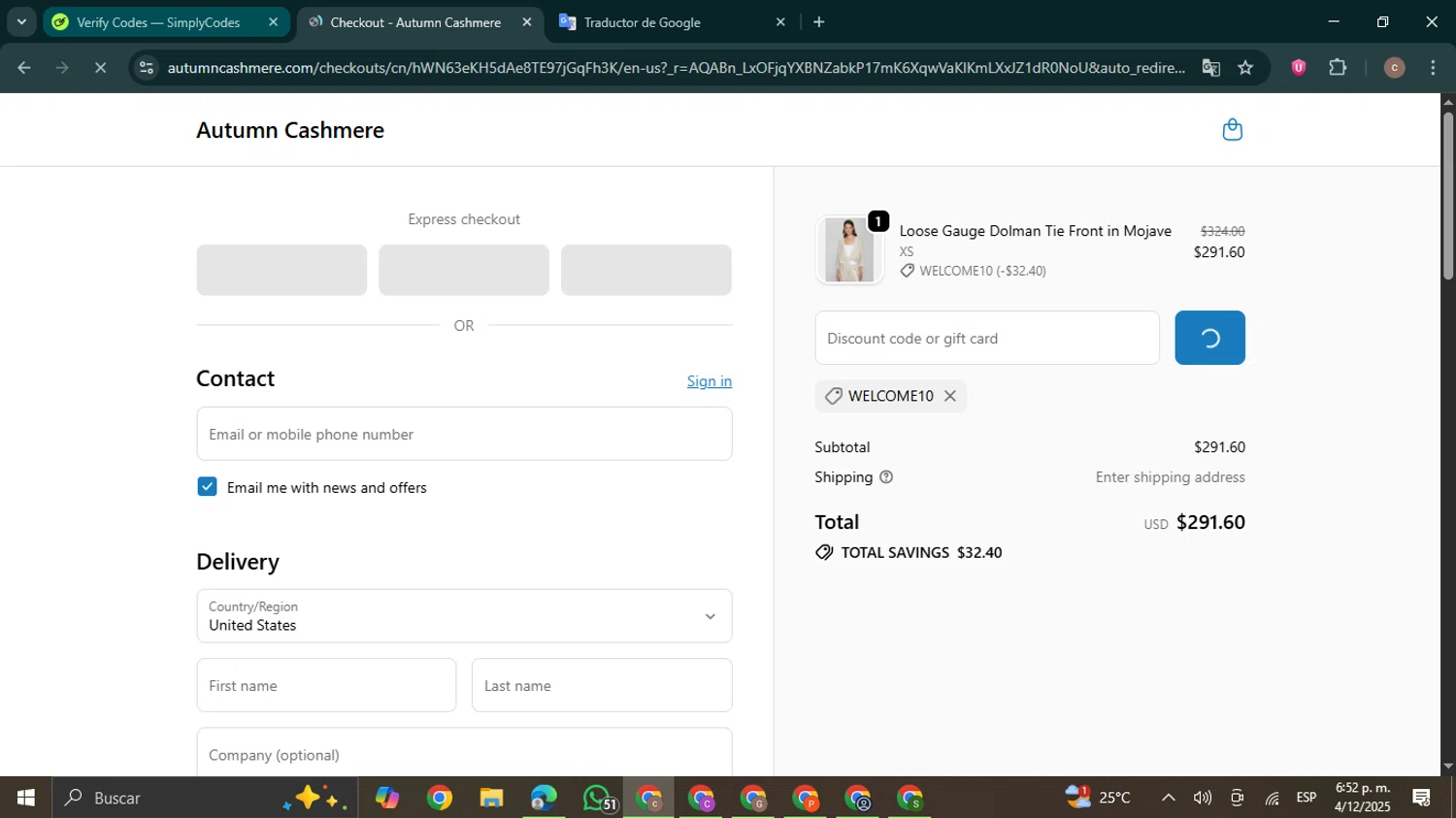Show hidden system tray icons
The width and height of the screenshot is (1456, 818).
point(1169,798)
